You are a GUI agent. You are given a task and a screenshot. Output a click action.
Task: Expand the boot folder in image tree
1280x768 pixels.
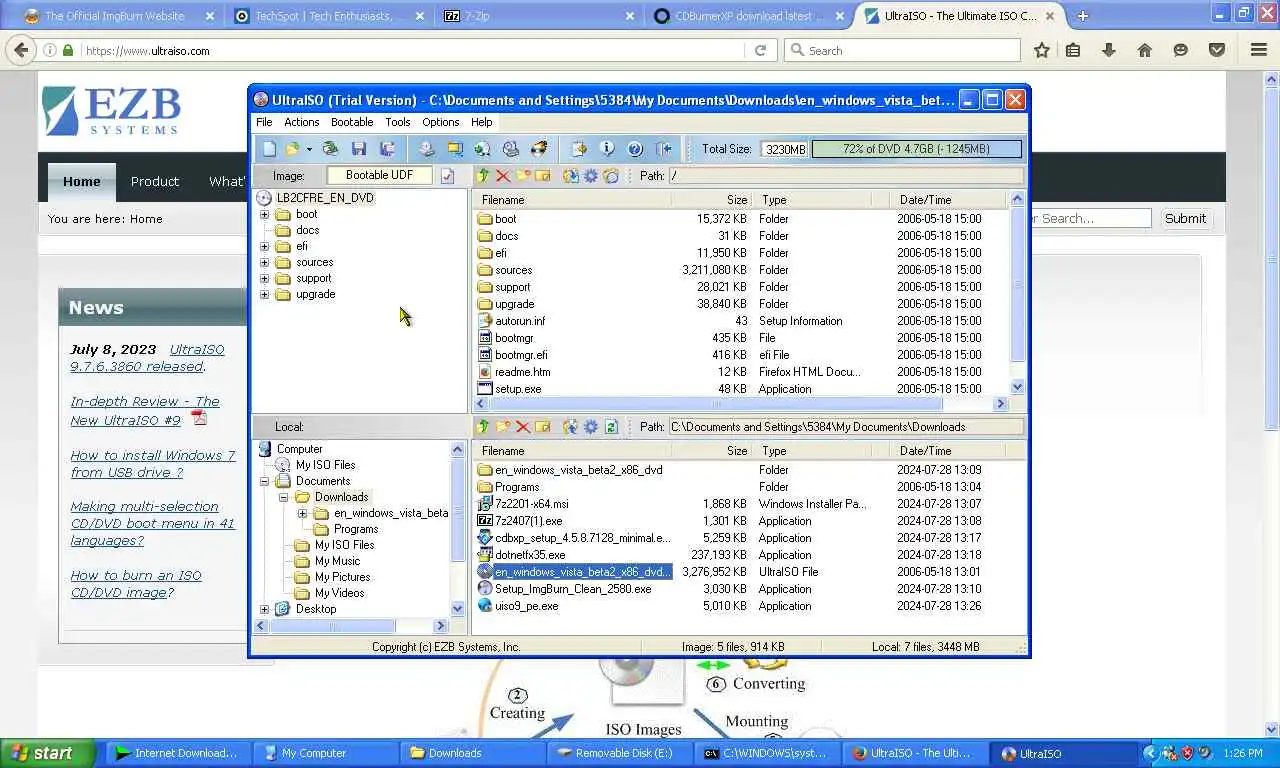(265, 214)
